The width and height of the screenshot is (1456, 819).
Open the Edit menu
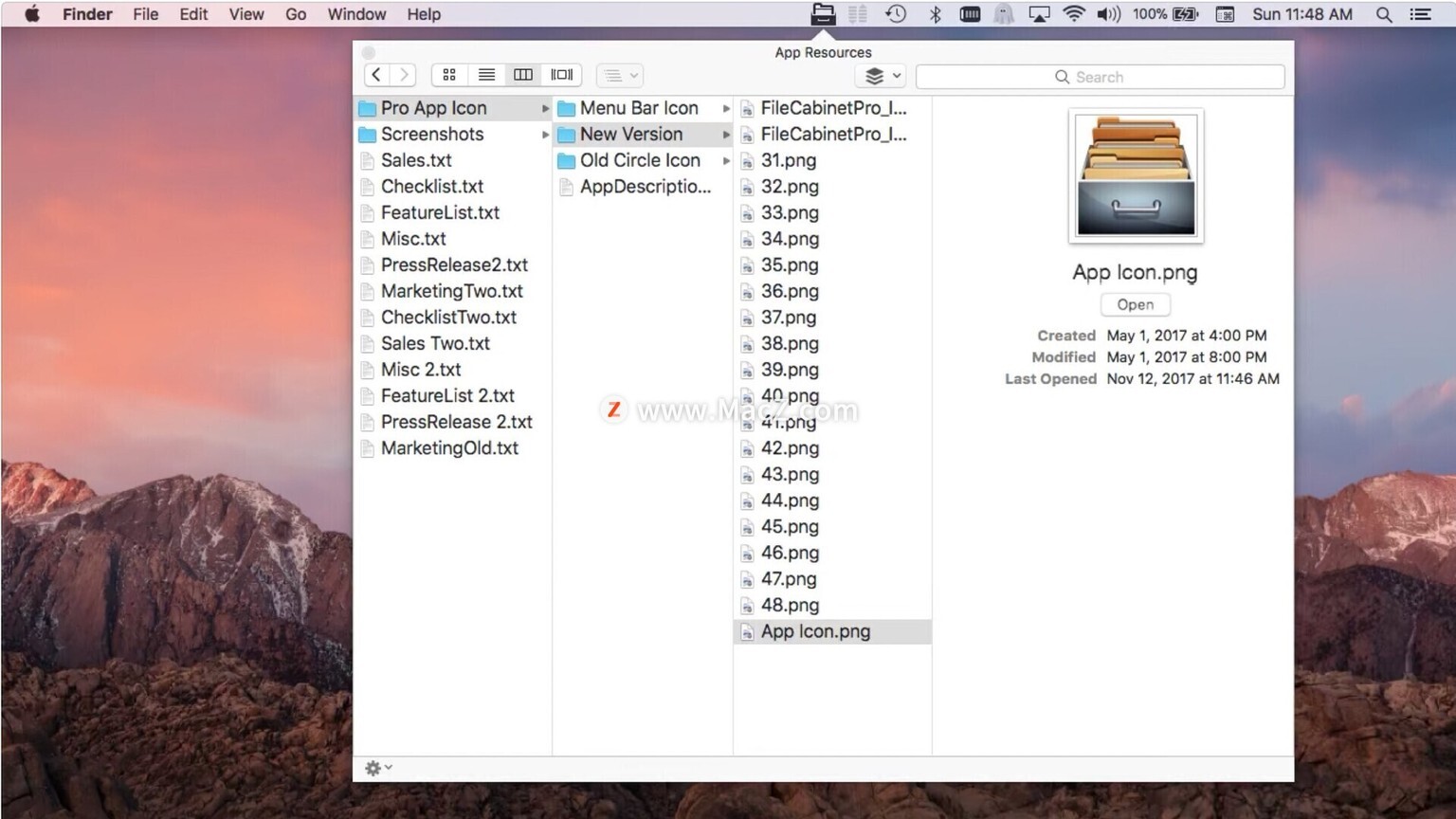193,14
